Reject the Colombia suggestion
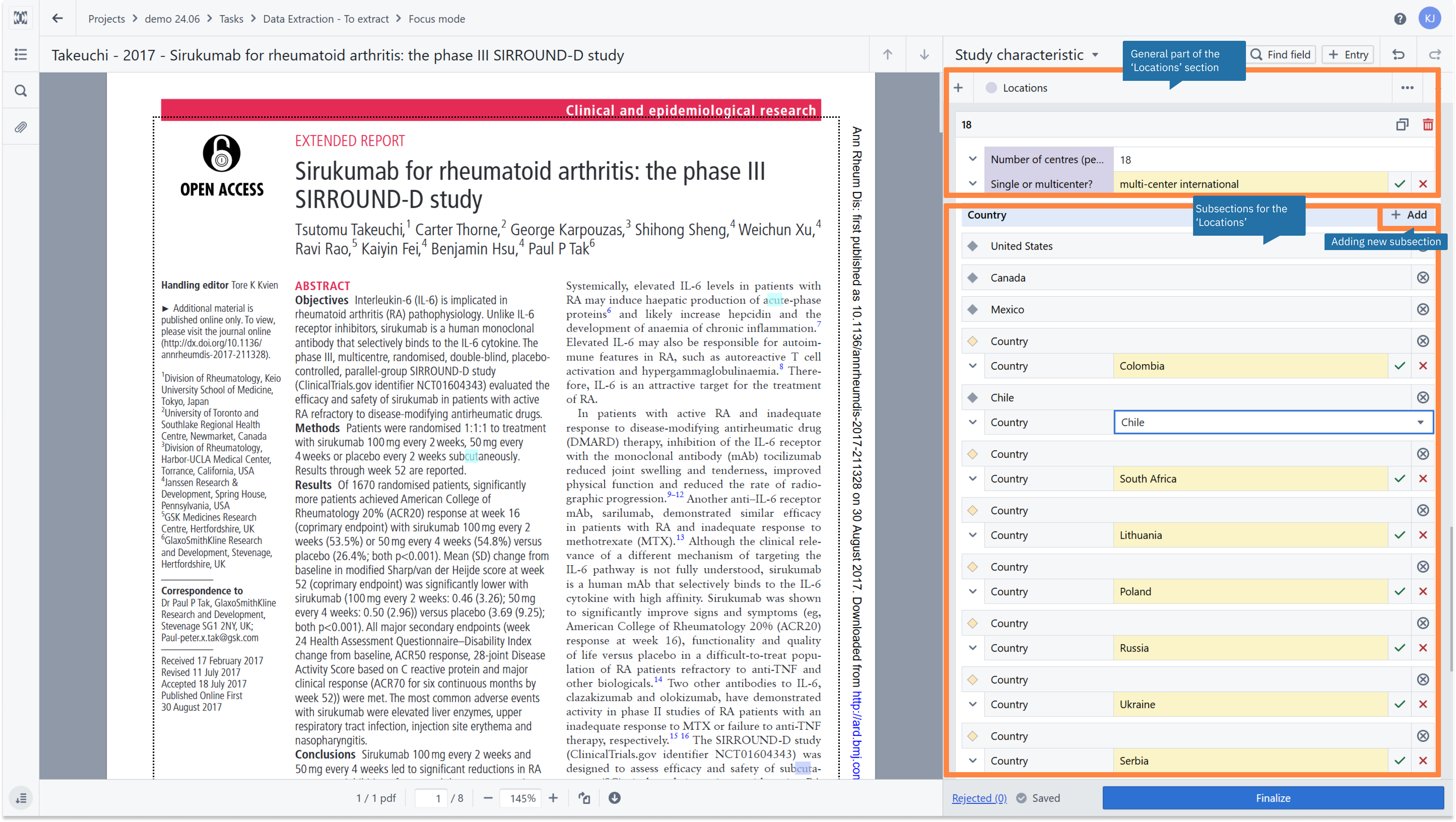Viewport: 1456px width, 822px height. coord(1423,366)
